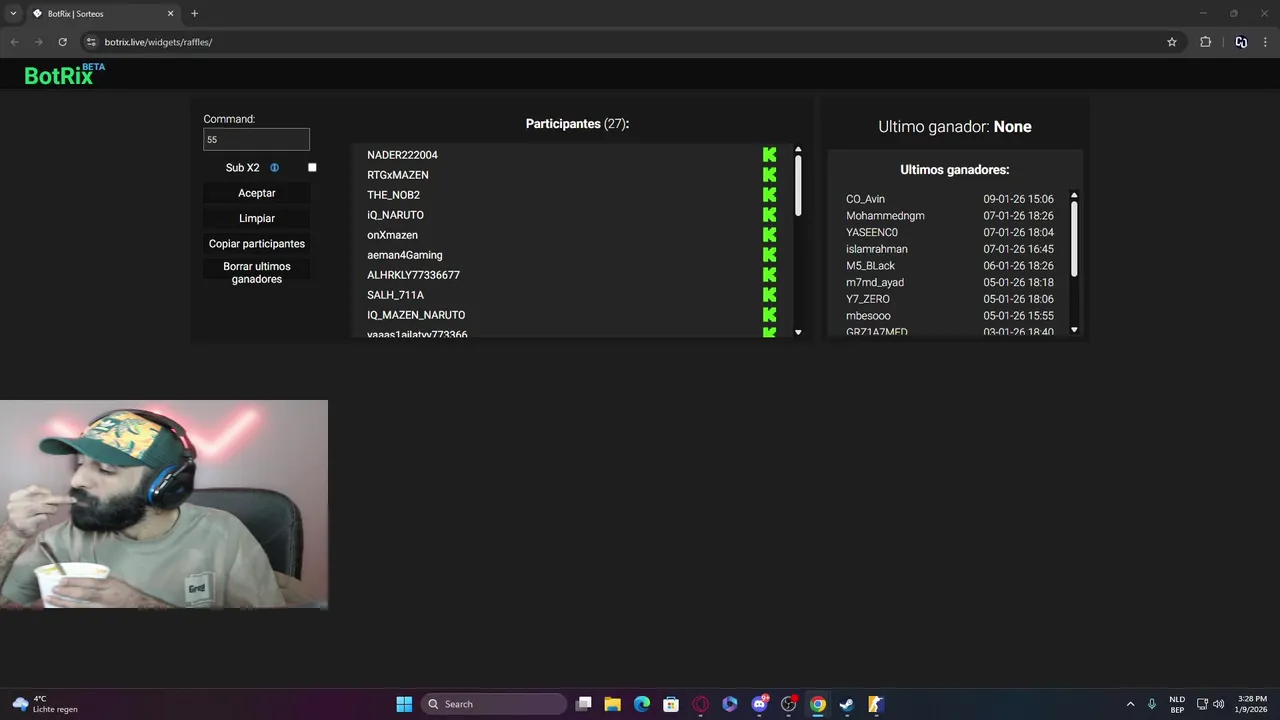Click the Kick icon next to iQ_NARUTO
The image size is (1280, 720).
(769, 215)
